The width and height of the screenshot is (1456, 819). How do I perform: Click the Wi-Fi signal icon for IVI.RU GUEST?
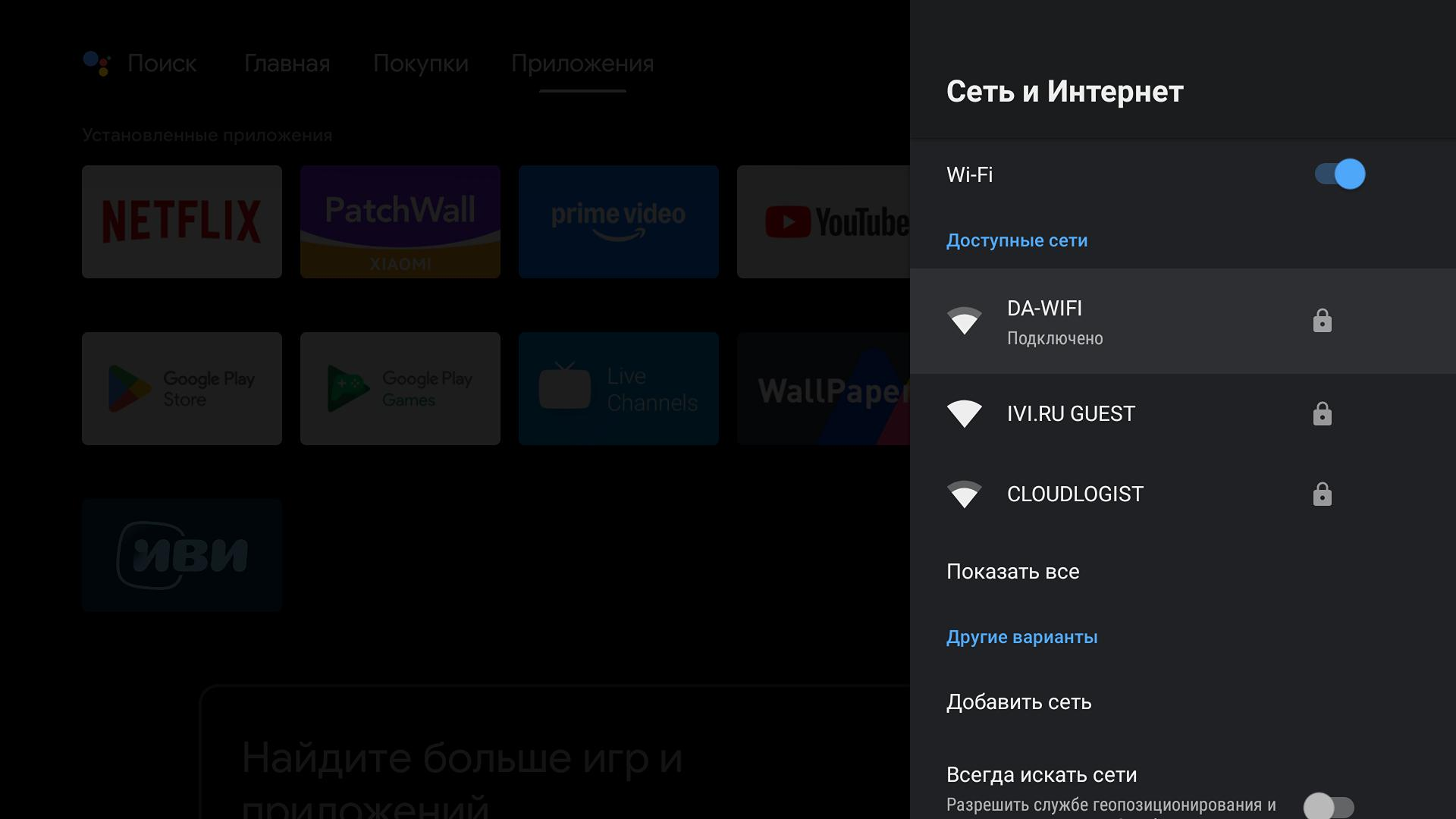[x=965, y=414]
